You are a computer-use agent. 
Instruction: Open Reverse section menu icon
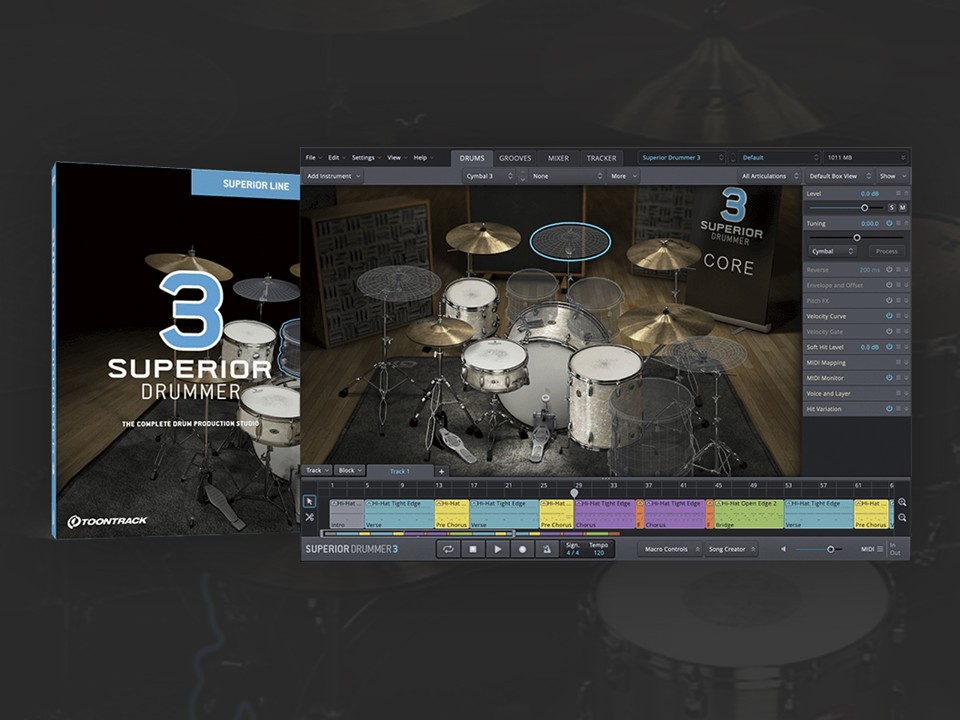[898, 269]
